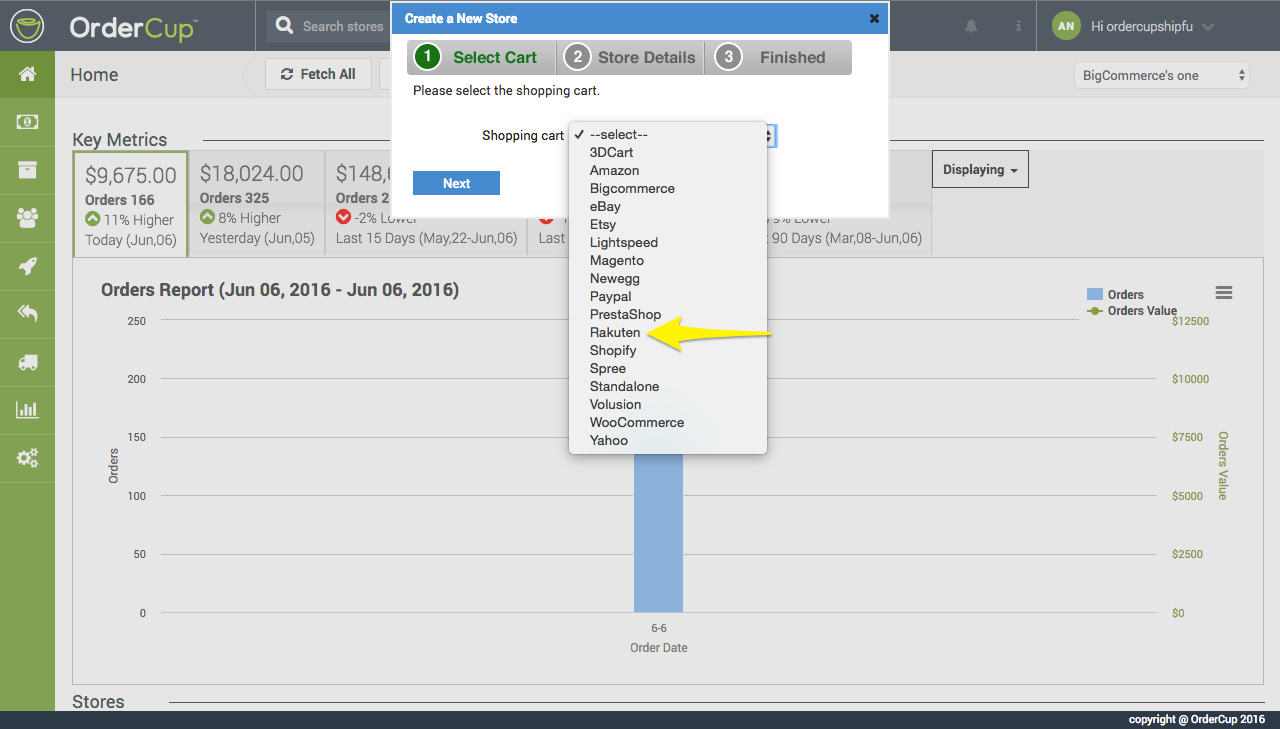Open the shipping truck sidebar icon
This screenshot has width=1280, height=729.
pyautogui.click(x=27, y=362)
